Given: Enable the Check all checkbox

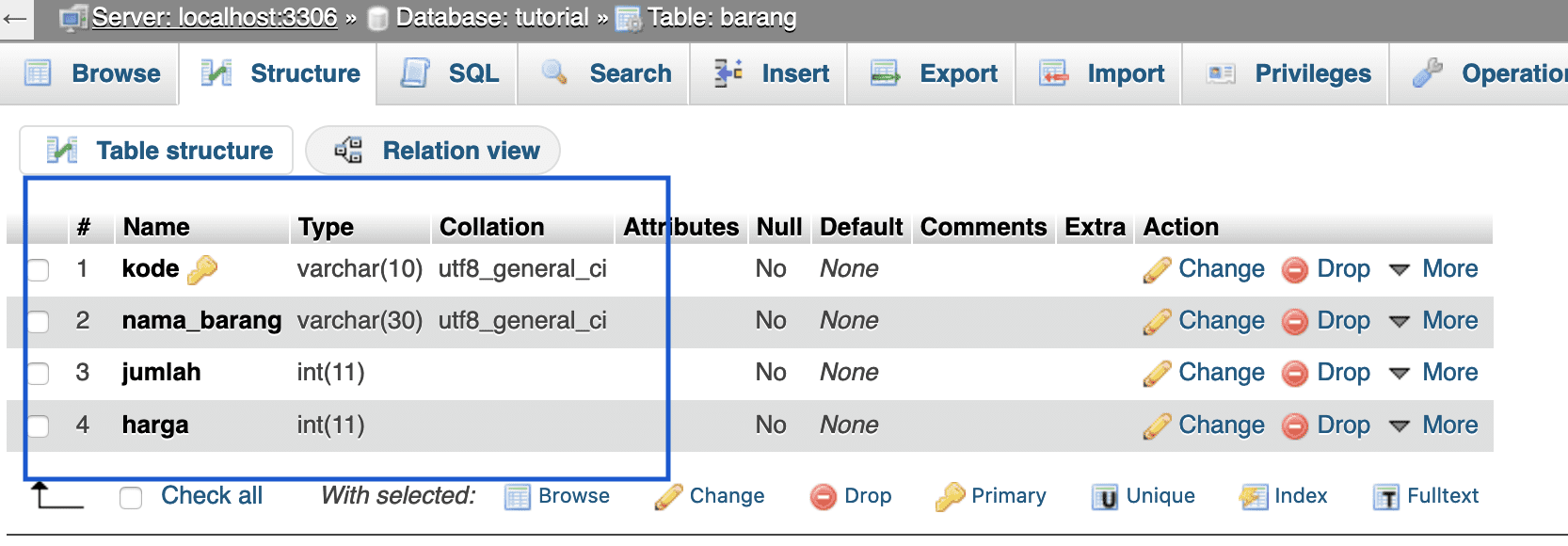Looking at the screenshot, I should (131, 497).
